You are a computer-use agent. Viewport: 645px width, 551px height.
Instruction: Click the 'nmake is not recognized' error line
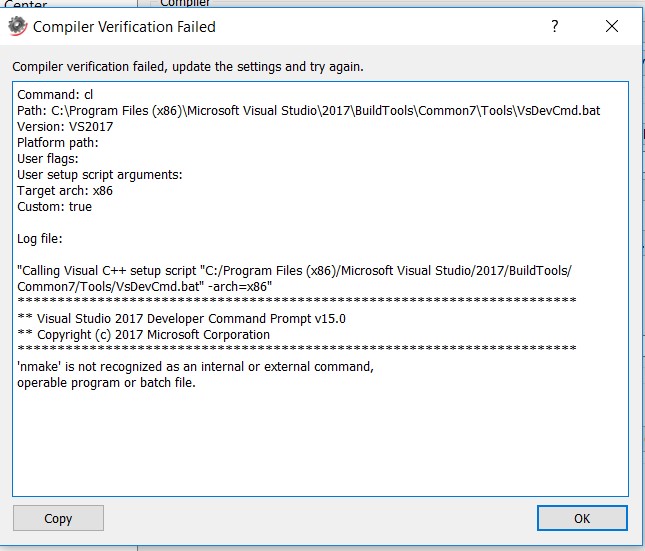(x=195, y=367)
